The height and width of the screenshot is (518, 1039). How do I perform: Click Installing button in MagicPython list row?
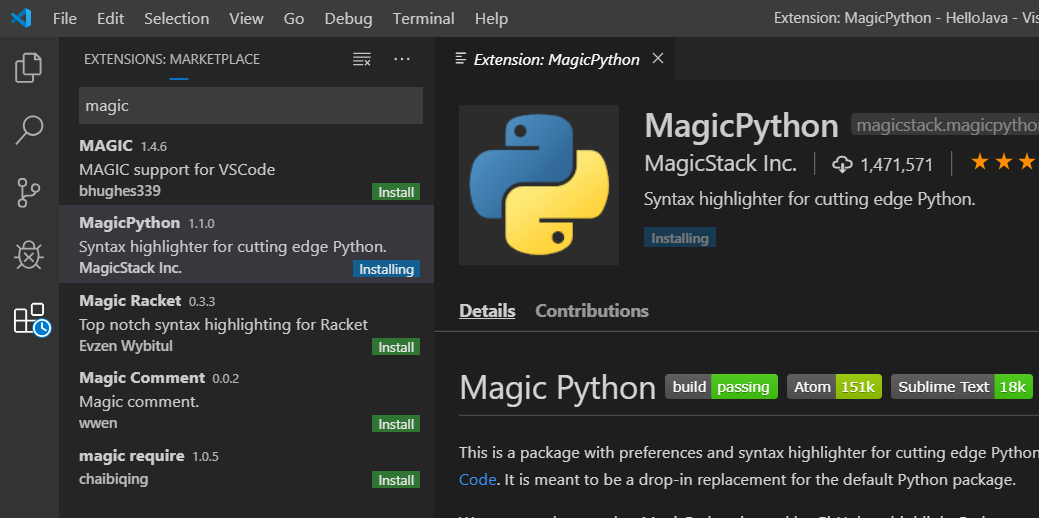386,269
